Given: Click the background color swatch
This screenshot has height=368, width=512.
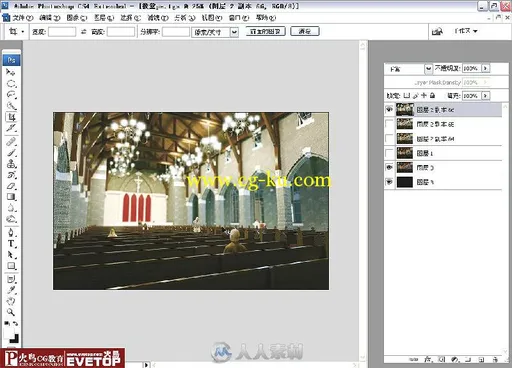Looking at the screenshot, I should (15, 339).
